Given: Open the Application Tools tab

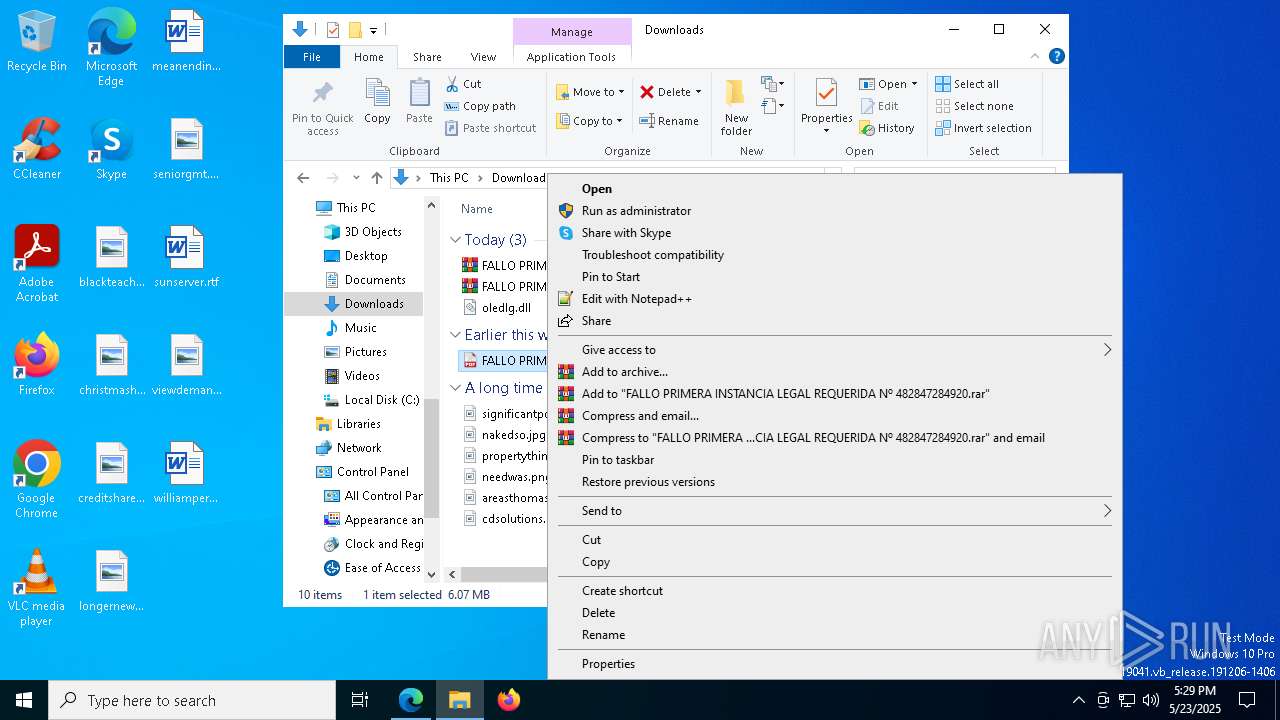Looking at the screenshot, I should click(x=571, y=57).
